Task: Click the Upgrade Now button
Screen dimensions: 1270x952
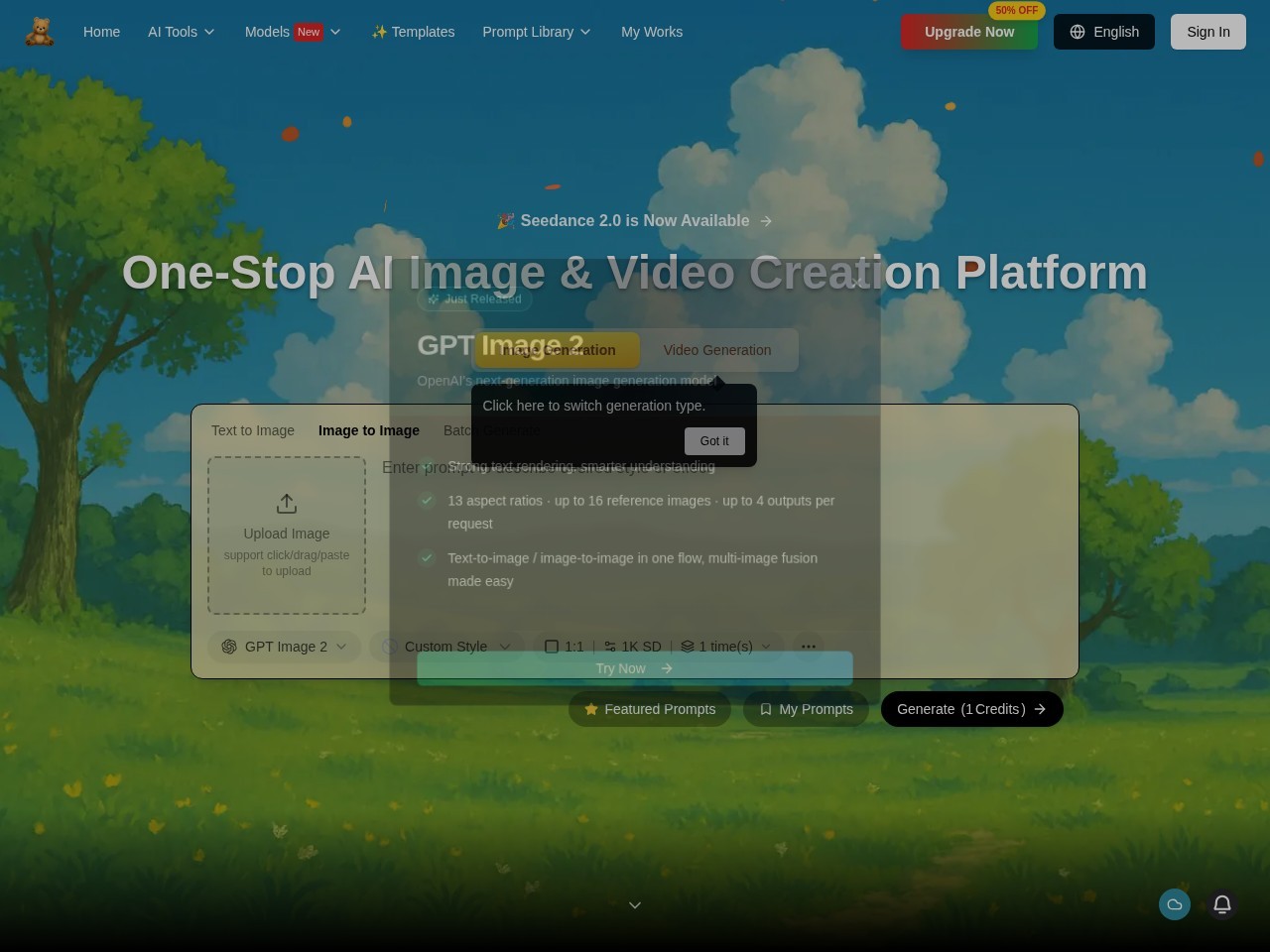Action: tap(969, 32)
